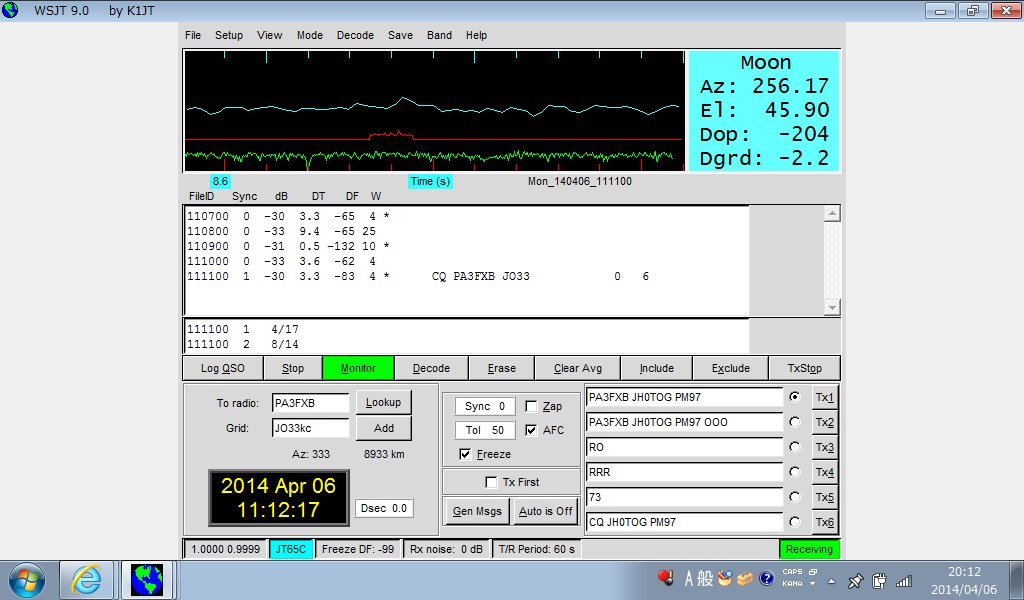Screen dimensions: 1024x600
Task: Click the WSJT title bar globe icon
Action: click(x=11, y=10)
